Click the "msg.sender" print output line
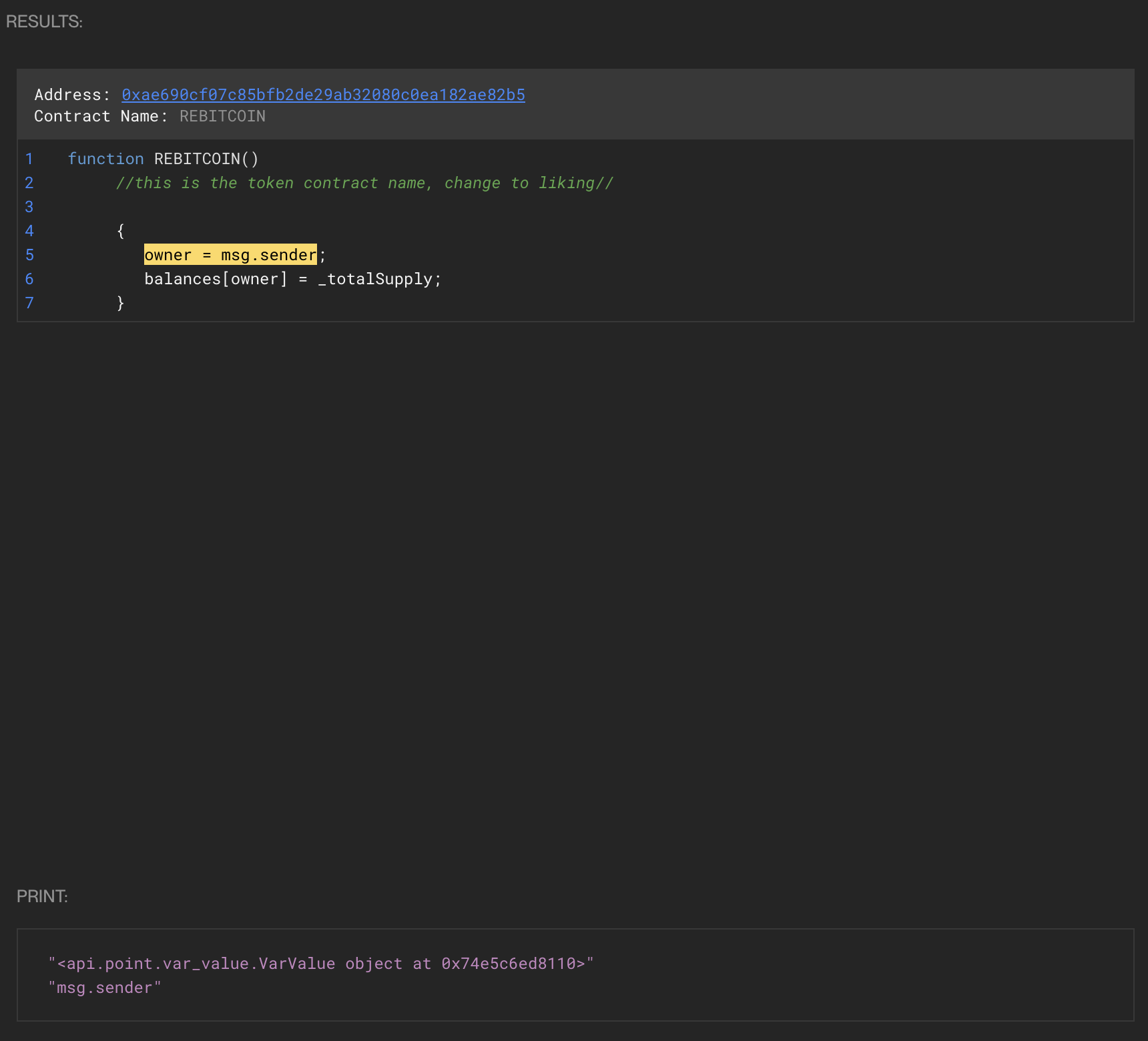 pos(105,988)
